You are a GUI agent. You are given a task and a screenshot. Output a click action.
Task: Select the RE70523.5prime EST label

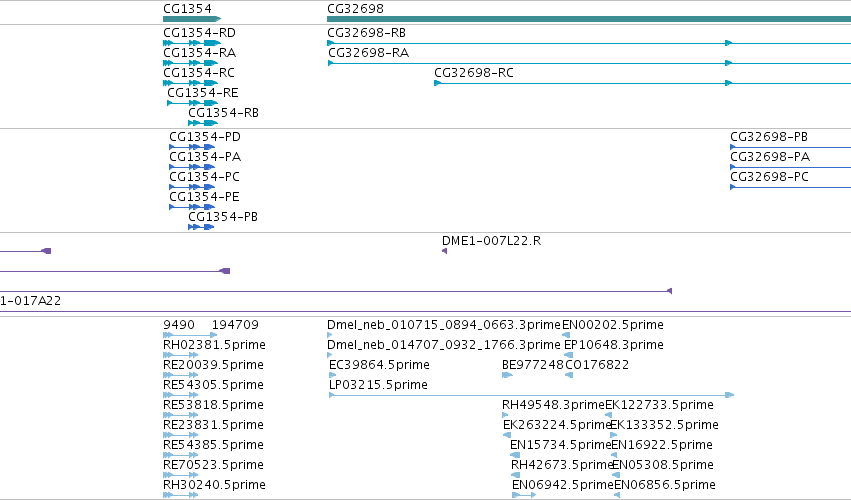click(x=213, y=466)
